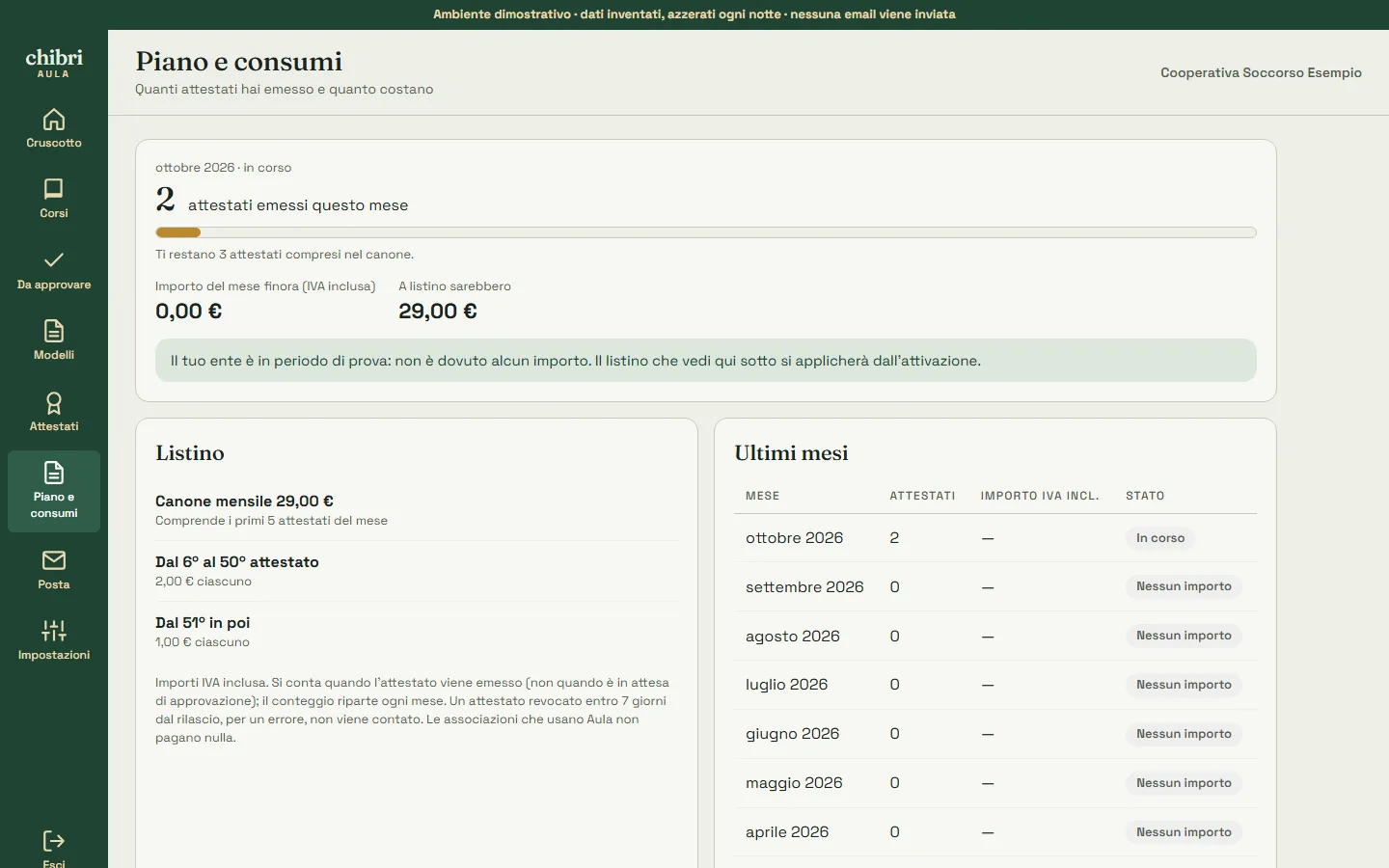Click the Impostazioni sidebar label
The width and height of the screenshot is (1389, 868).
[x=54, y=655]
